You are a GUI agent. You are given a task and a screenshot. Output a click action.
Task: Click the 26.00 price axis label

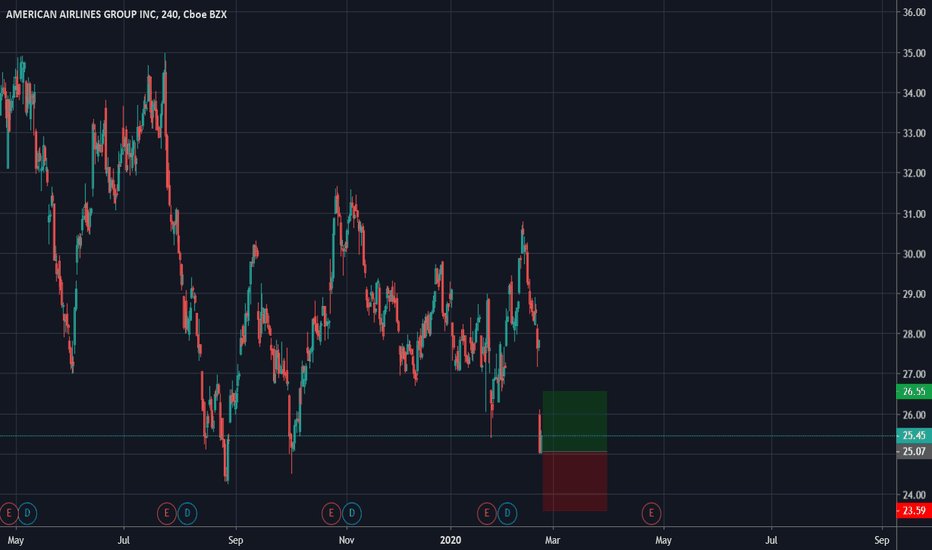click(x=914, y=414)
